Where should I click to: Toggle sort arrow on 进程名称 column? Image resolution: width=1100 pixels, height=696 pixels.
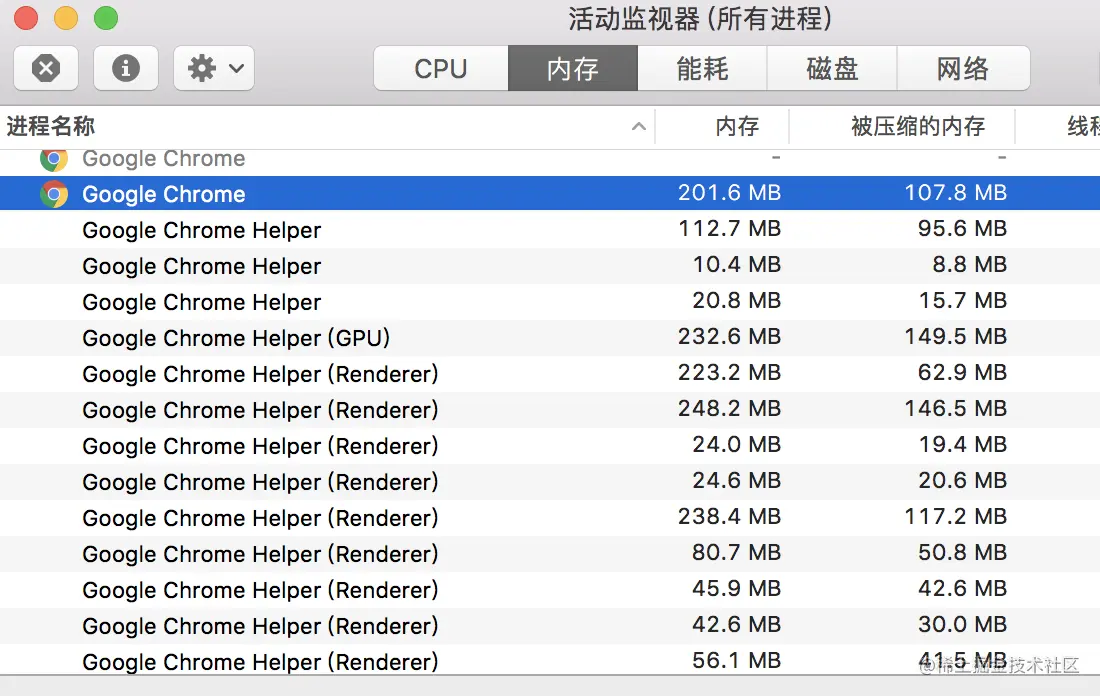[638, 127]
